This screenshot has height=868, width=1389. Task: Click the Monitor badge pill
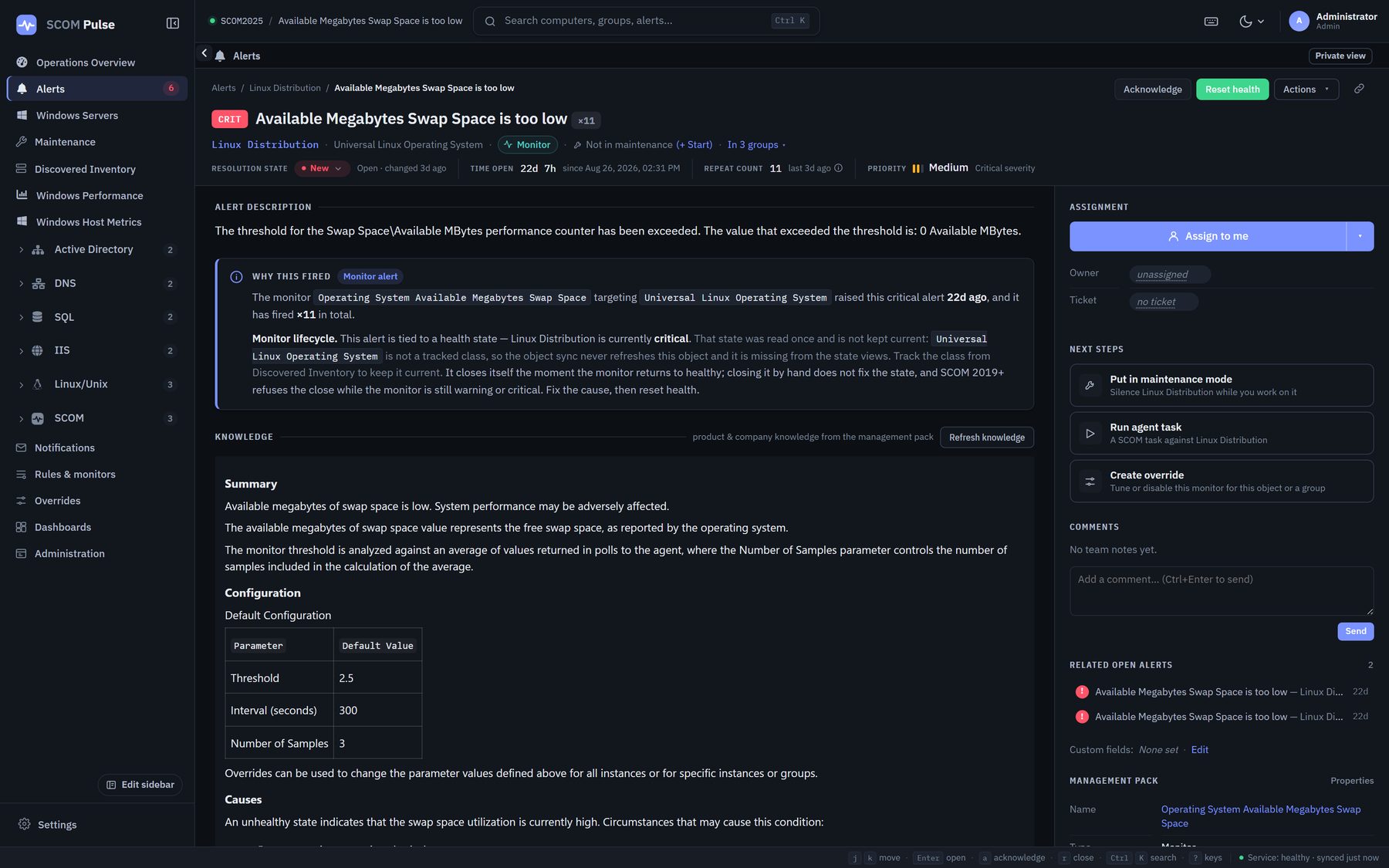(x=528, y=145)
